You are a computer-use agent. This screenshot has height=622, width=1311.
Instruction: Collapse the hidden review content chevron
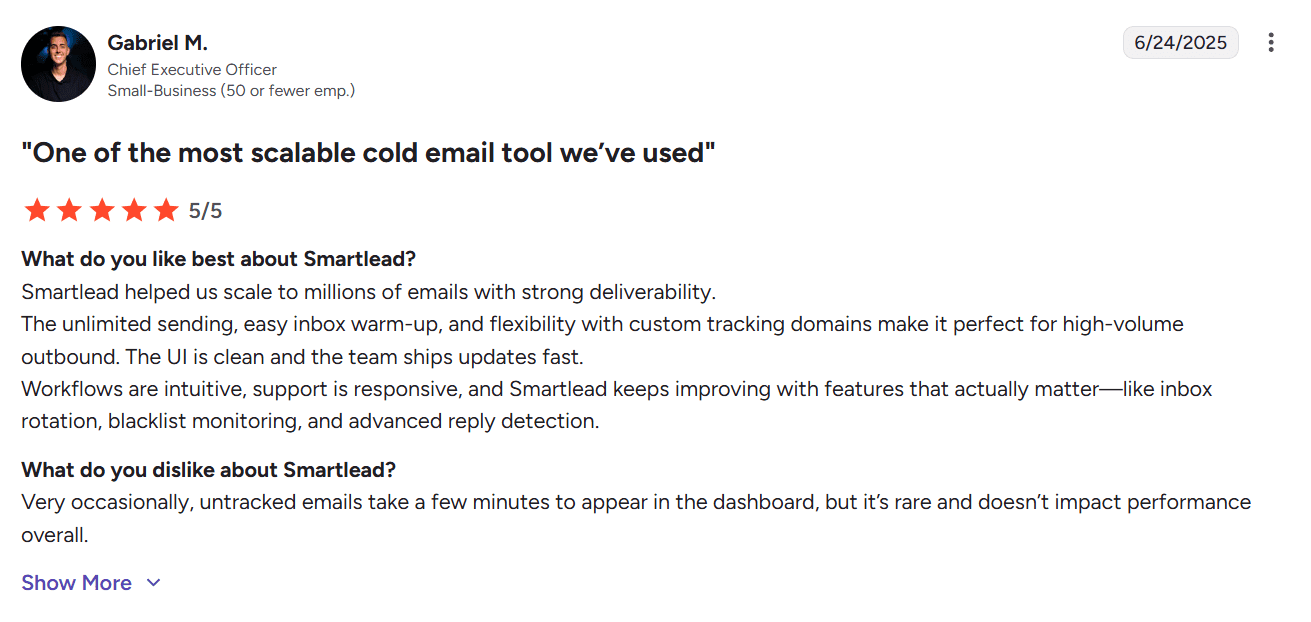[152, 582]
